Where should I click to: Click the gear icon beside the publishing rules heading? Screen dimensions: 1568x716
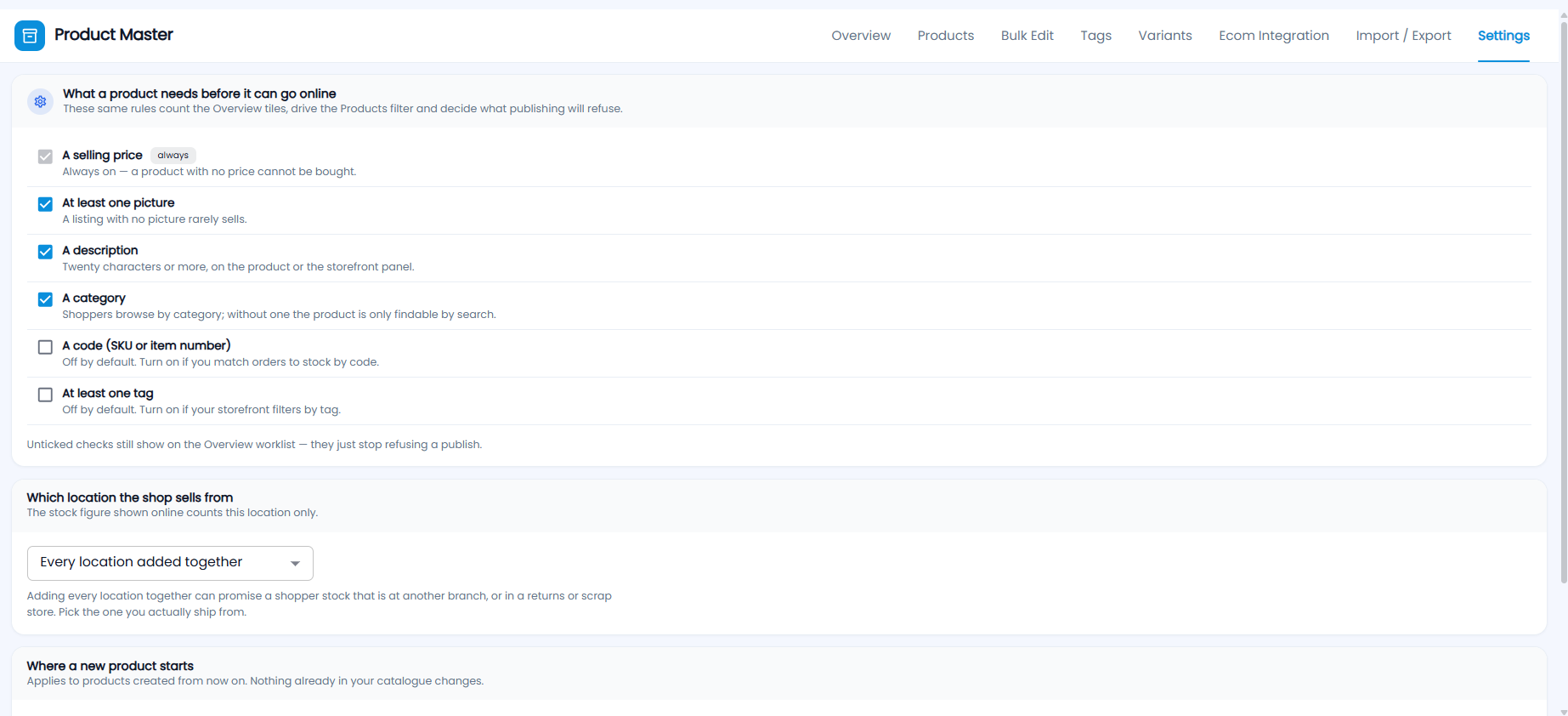coord(40,101)
